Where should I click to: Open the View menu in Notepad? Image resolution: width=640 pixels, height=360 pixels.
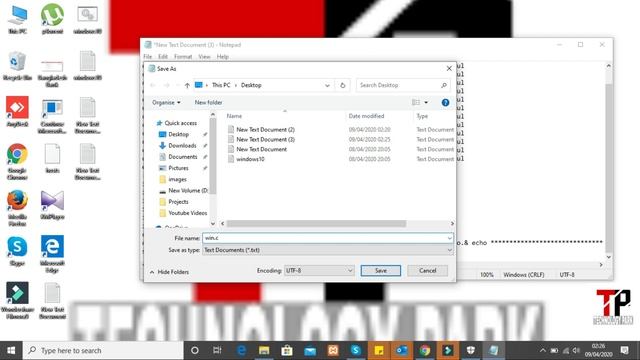coord(204,57)
